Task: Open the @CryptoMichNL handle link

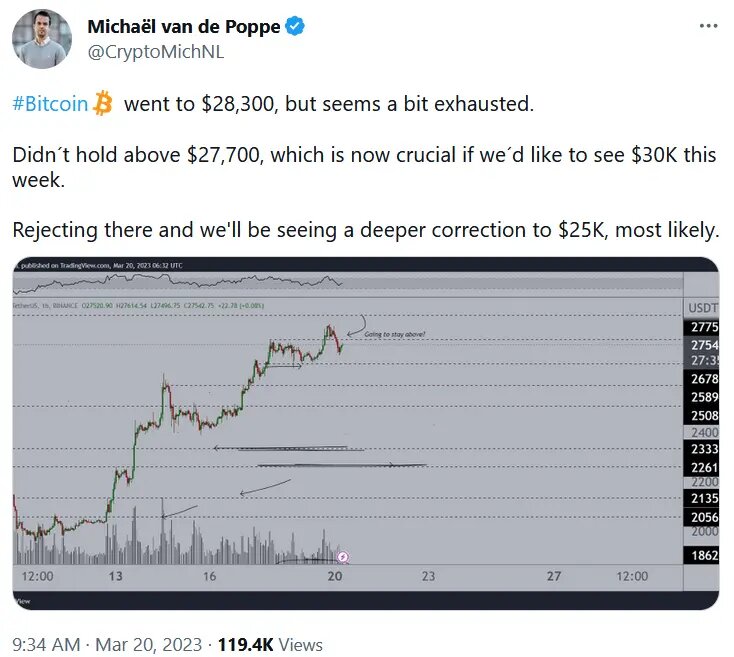Action: point(155,52)
